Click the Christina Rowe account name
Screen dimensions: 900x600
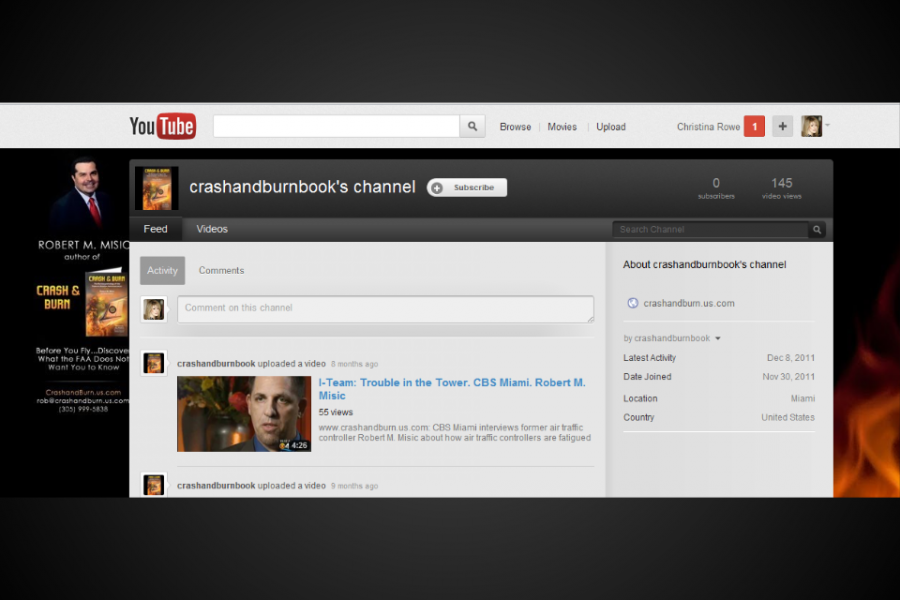708,127
